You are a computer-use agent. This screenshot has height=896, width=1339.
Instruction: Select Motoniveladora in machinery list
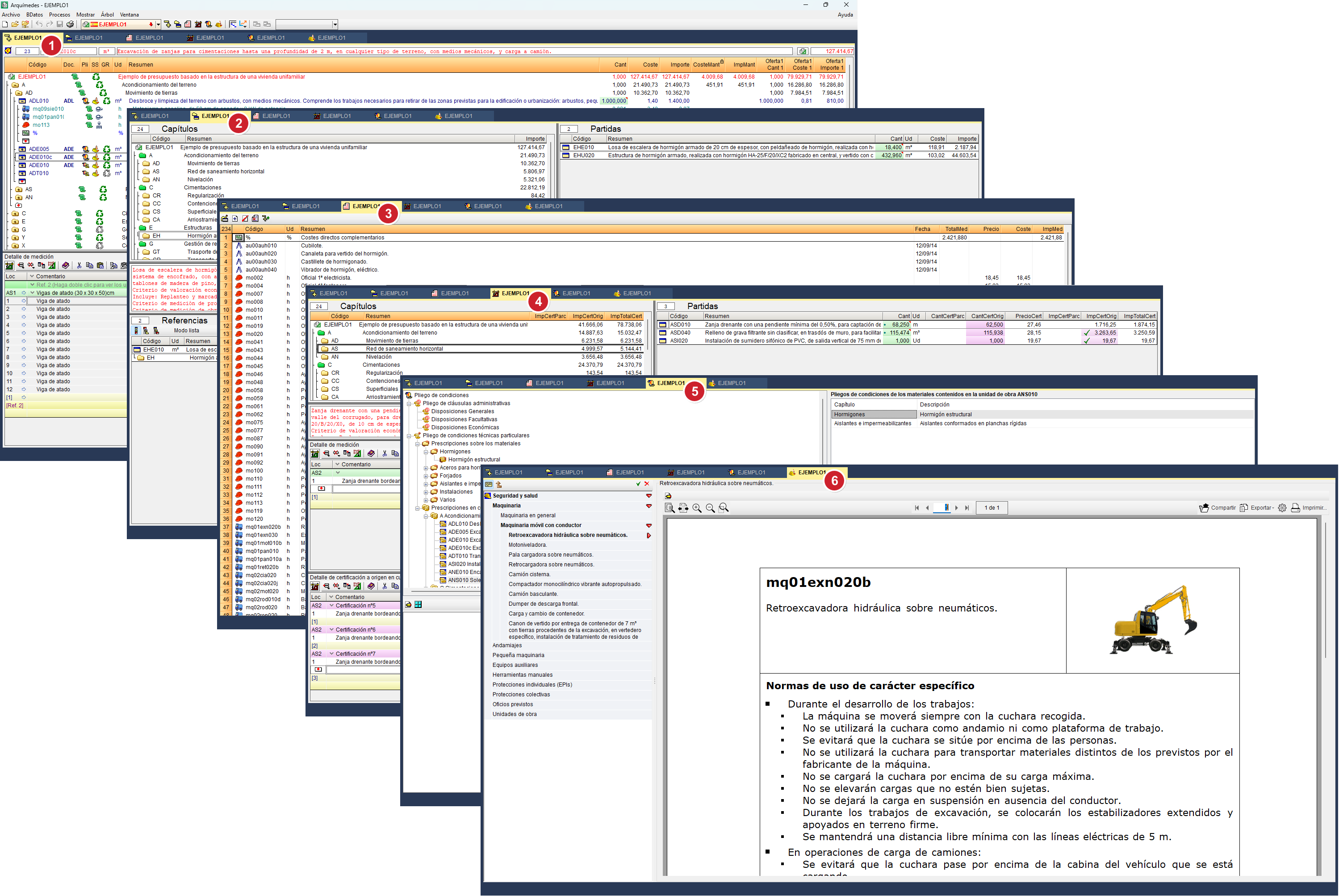click(527, 545)
